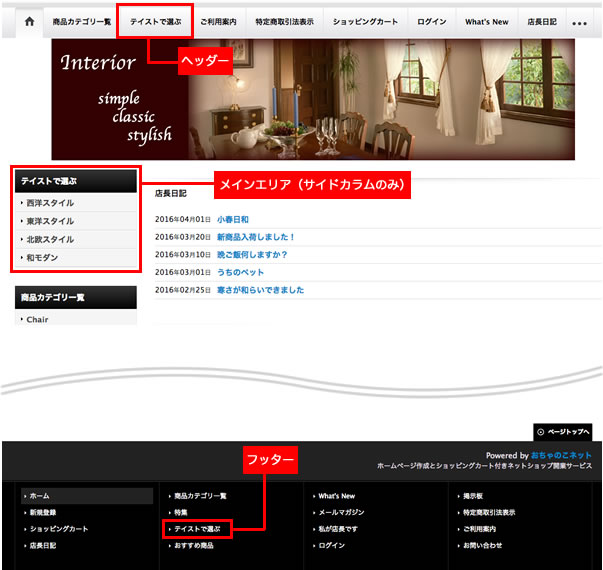Click footer link テイストで選ぶ
Viewport: 603px width, 570px height.
pos(197,529)
